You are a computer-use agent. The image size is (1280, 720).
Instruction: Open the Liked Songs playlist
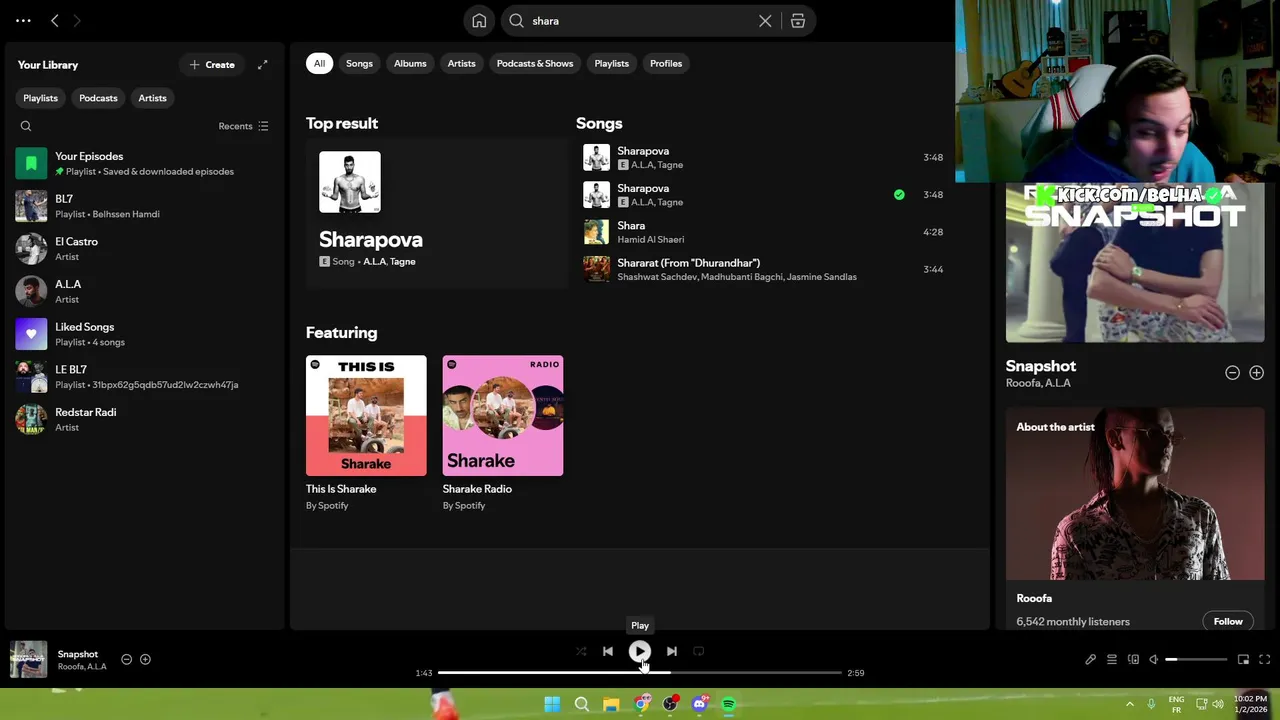(144, 334)
